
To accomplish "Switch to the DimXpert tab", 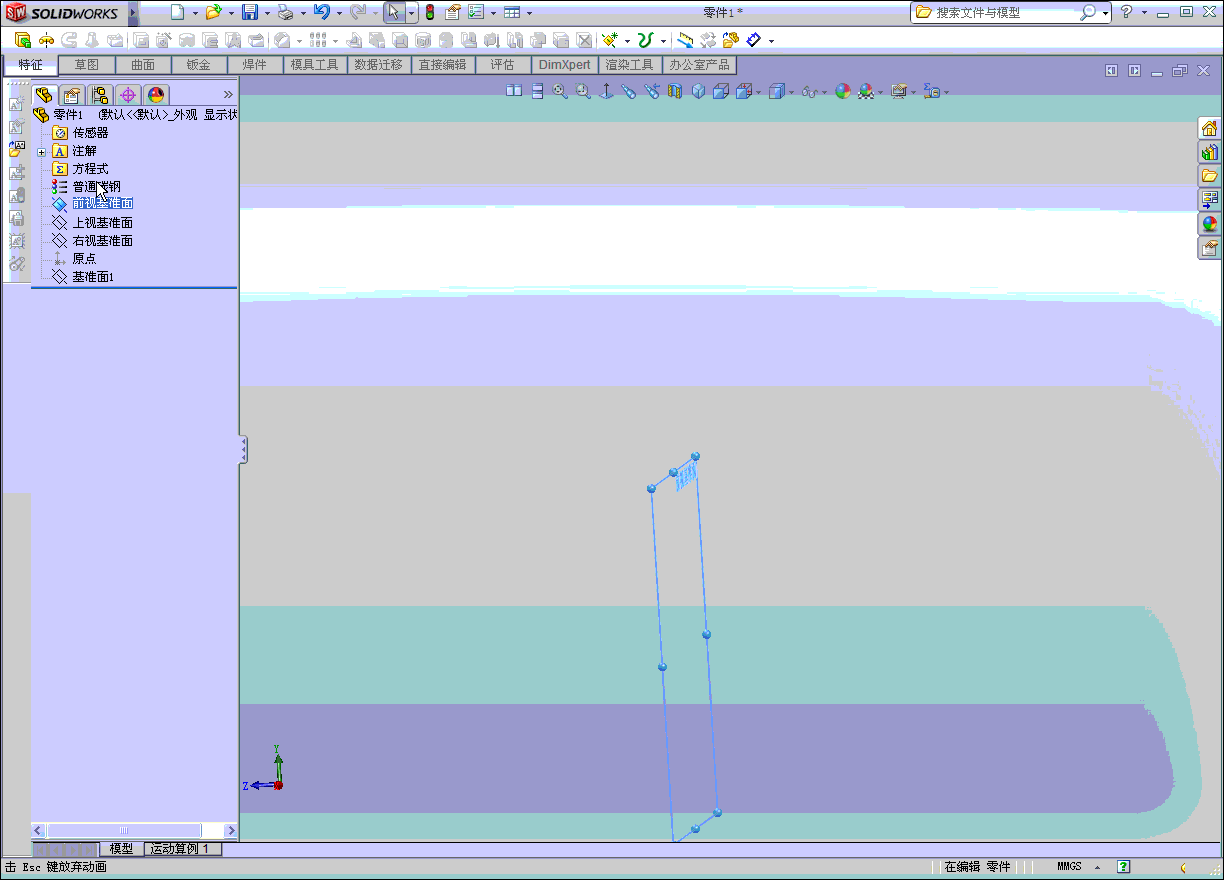I will [564, 65].
